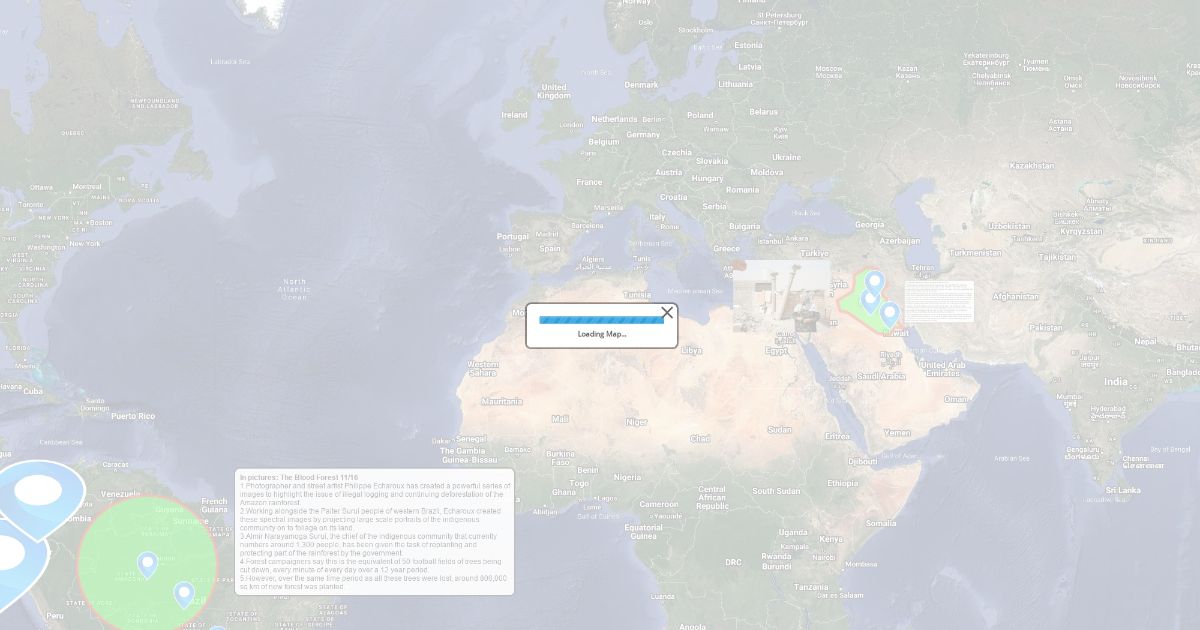The width and height of the screenshot is (1200, 630).
Task: Close the Loading Map dialog
Action: click(x=667, y=313)
